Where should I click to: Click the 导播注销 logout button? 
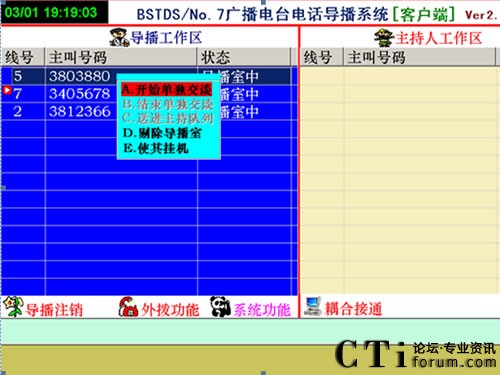tap(53, 309)
